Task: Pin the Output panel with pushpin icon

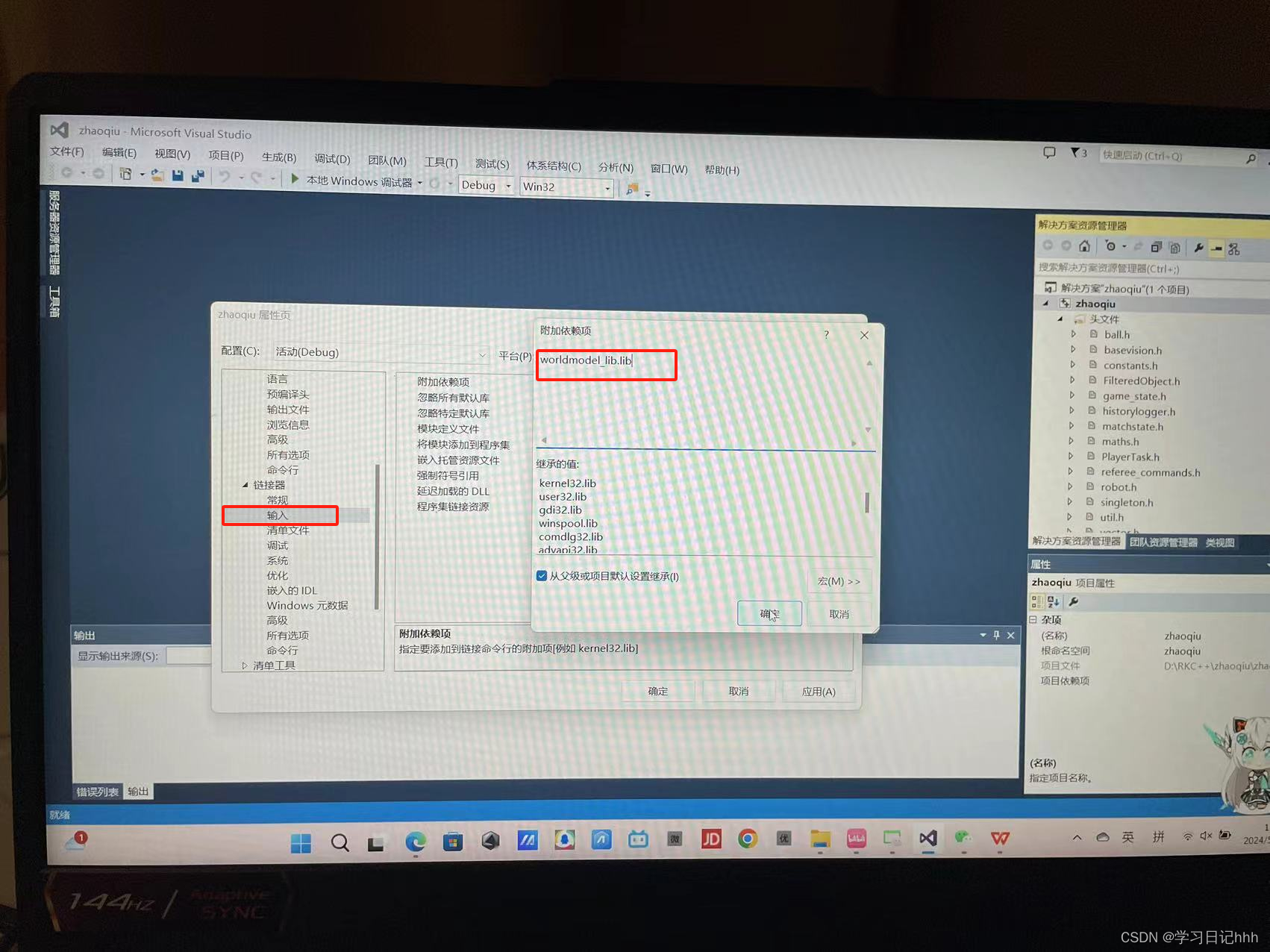Action: click(x=996, y=635)
